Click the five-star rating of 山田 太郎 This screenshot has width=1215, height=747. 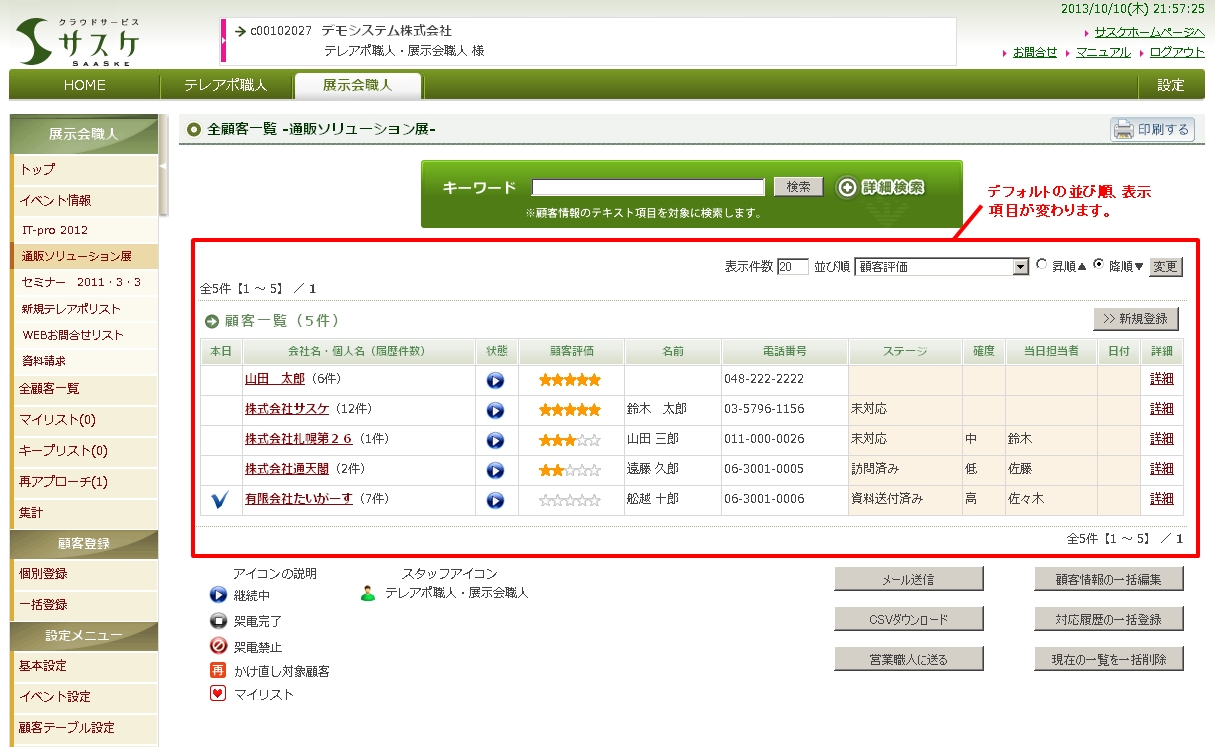click(570, 380)
